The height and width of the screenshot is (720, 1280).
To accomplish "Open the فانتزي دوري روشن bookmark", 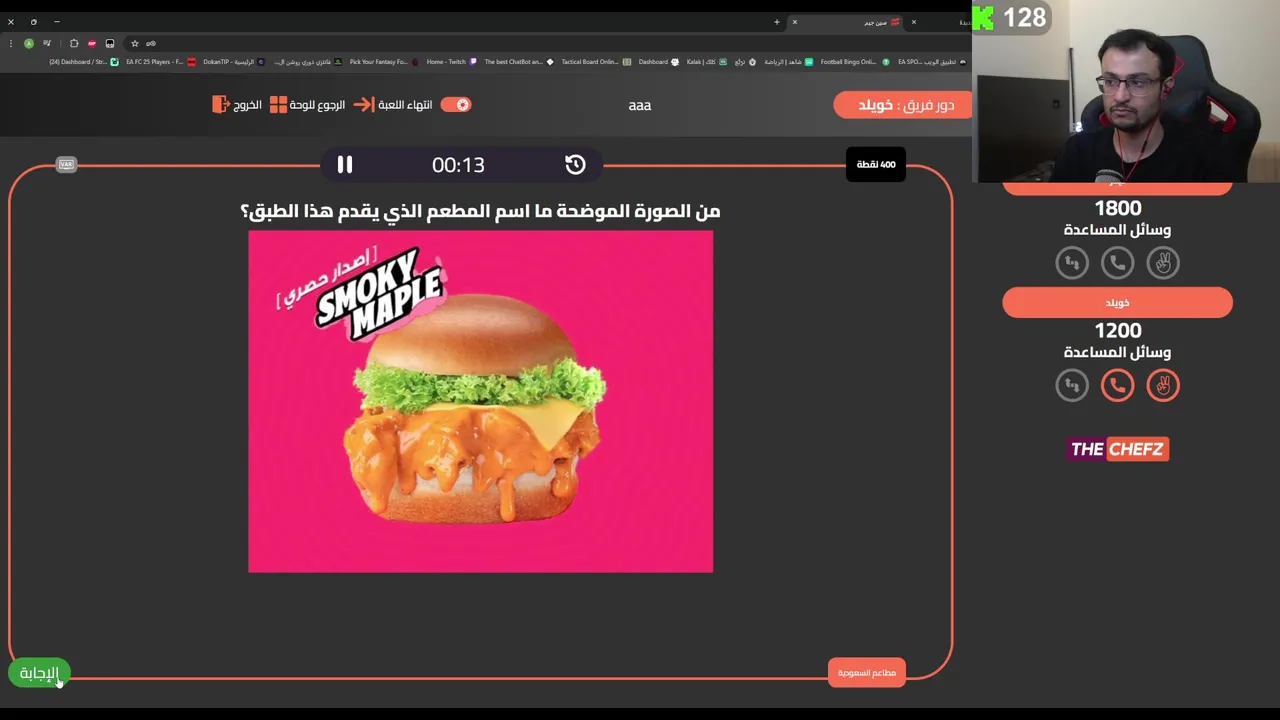I will [308, 62].
